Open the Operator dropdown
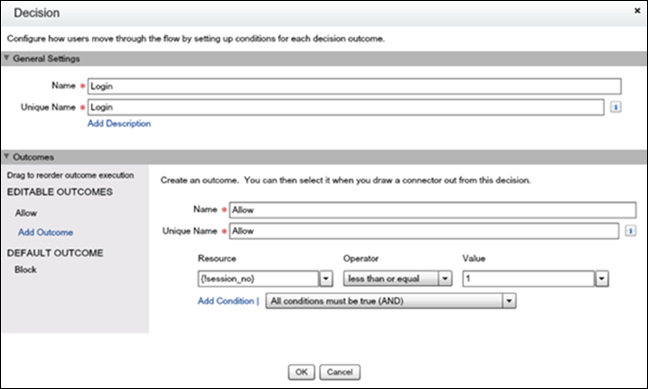The height and width of the screenshot is (389, 648). pyautogui.click(x=398, y=279)
